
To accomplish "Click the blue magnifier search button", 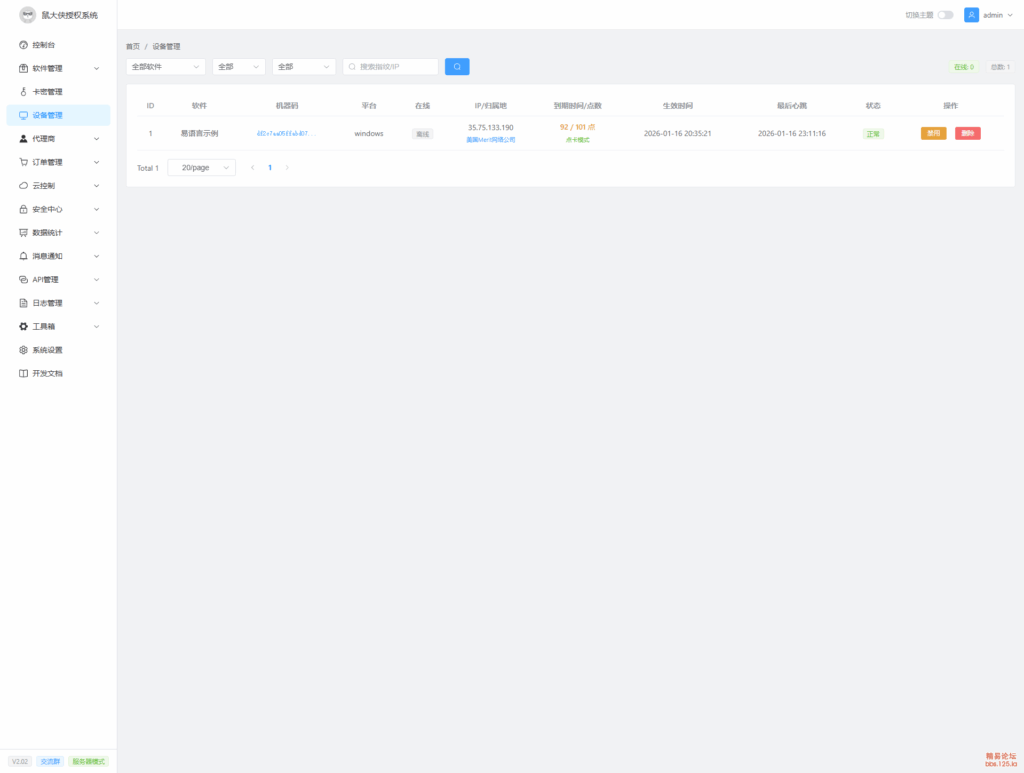I will (457, 67).
